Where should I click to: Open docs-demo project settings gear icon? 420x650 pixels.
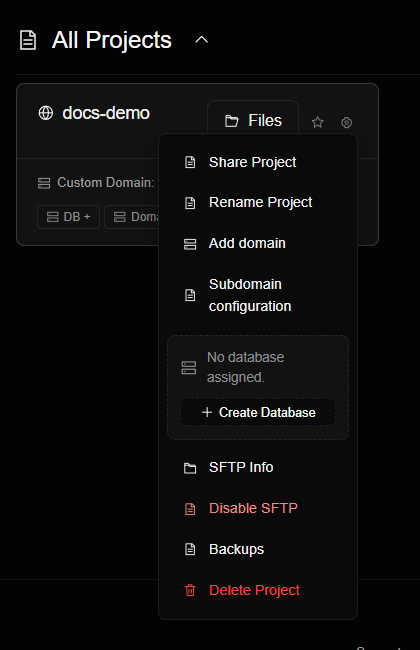click(347, 122)
